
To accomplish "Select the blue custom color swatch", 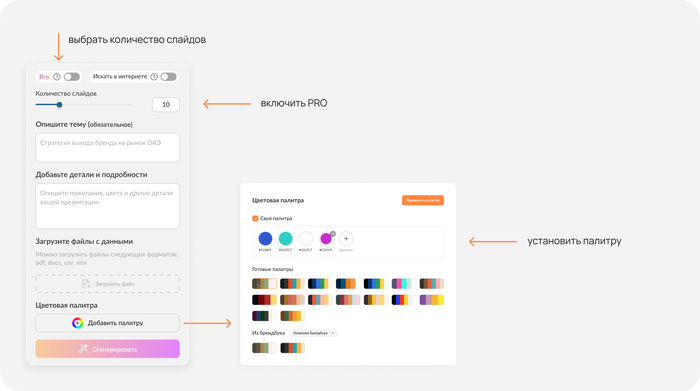I will pos(265,239).
